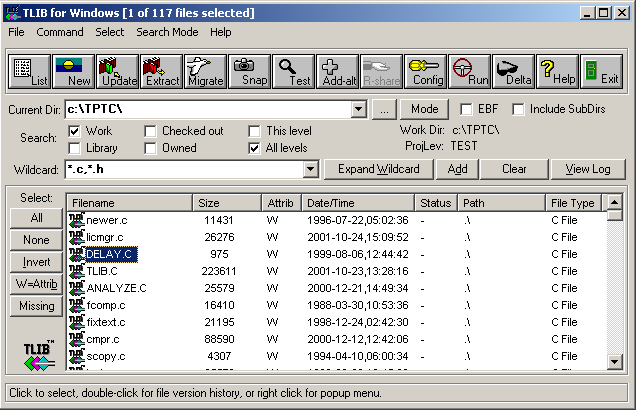Open the Search Mode menu
Screen dimensions: 636x410
[167, 32]
